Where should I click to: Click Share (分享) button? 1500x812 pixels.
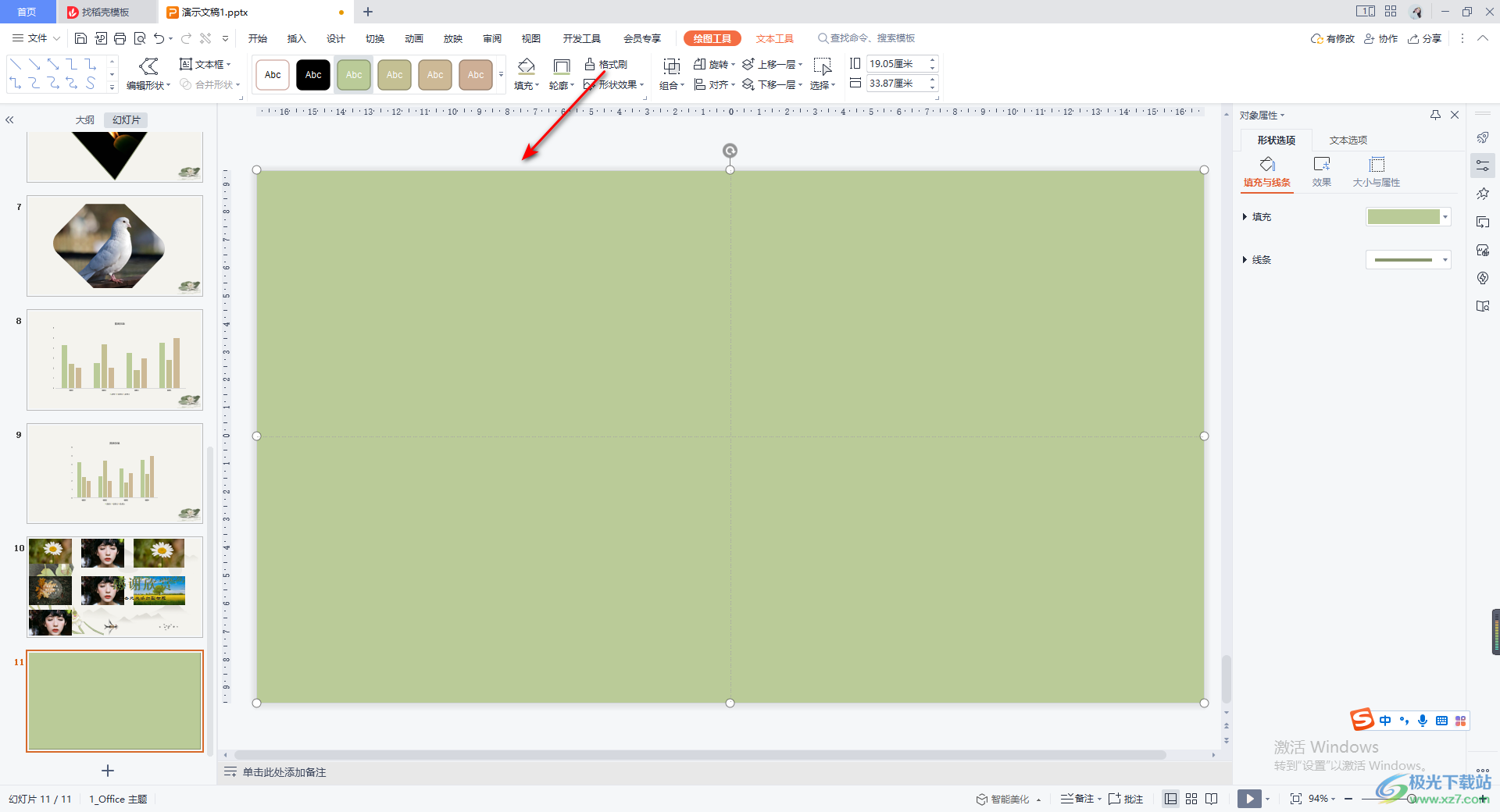click(1425, 38)
